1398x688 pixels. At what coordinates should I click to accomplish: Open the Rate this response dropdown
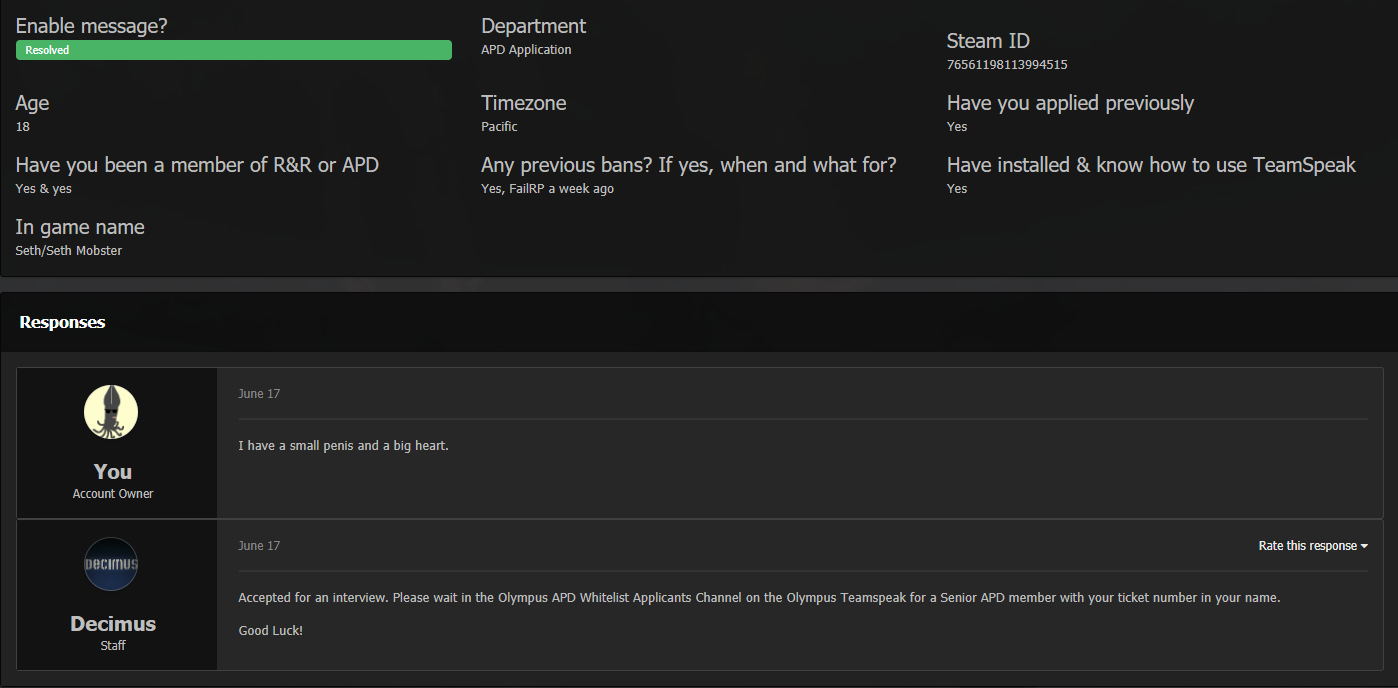coord(1312,546)
